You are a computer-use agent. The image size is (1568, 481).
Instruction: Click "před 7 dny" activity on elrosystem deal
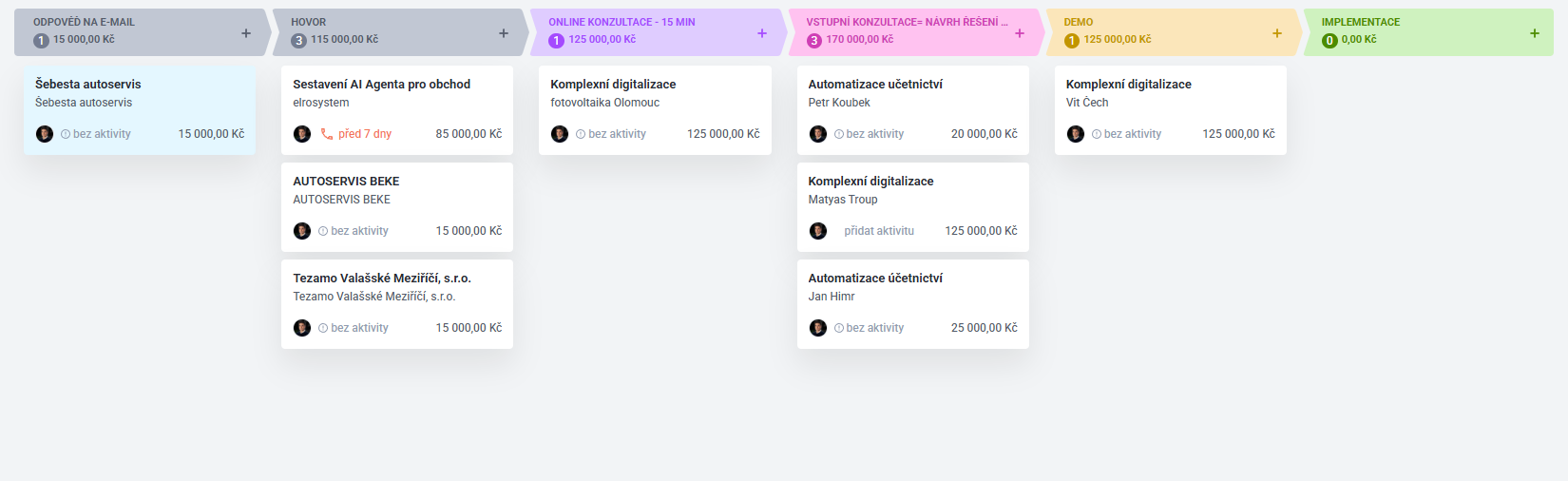point(365,134)
